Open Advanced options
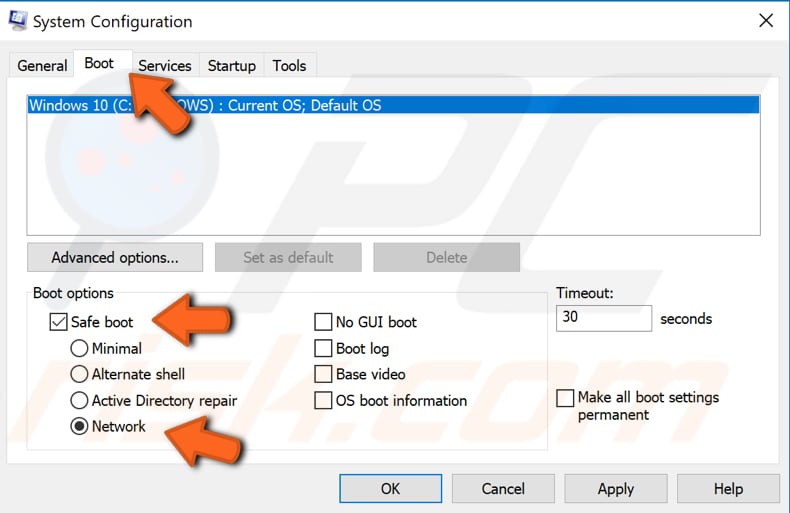This screenshot has width=790, height=513. pyautogui.click(x=115, y=258)
